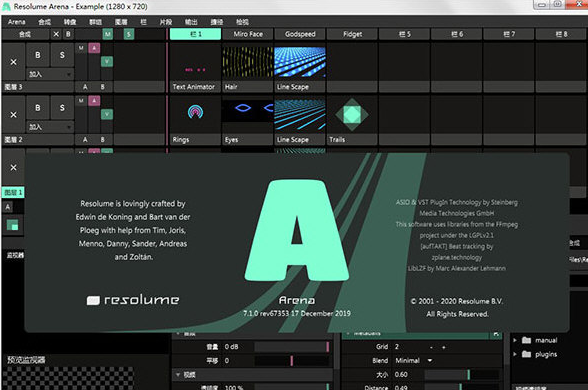This screenshot has height=390, width=588.
Task: Click the Grid value field
Action: click(x=409, y=347)
